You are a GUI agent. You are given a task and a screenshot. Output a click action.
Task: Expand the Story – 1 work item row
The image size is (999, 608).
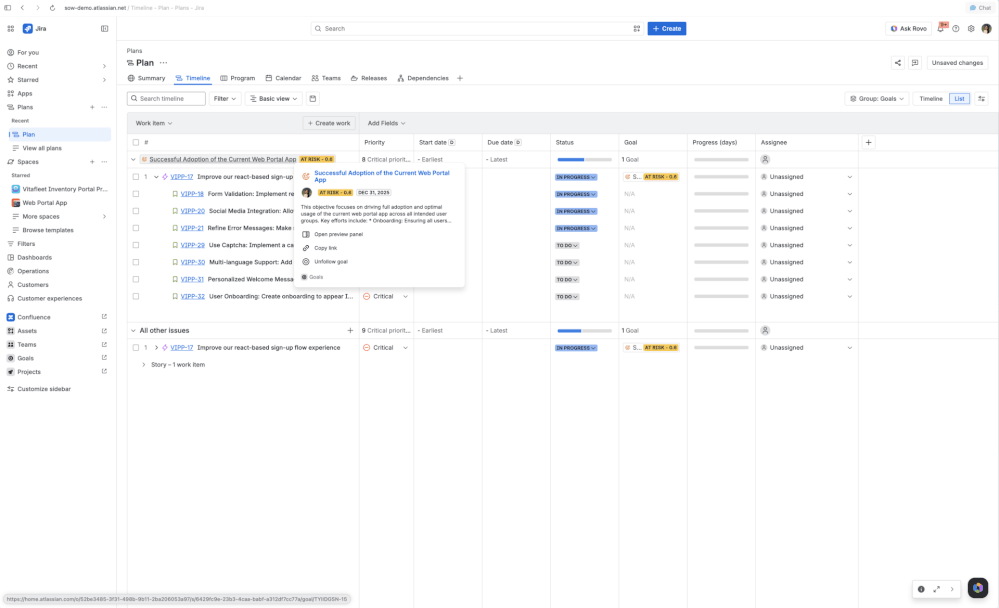point(143,365)
